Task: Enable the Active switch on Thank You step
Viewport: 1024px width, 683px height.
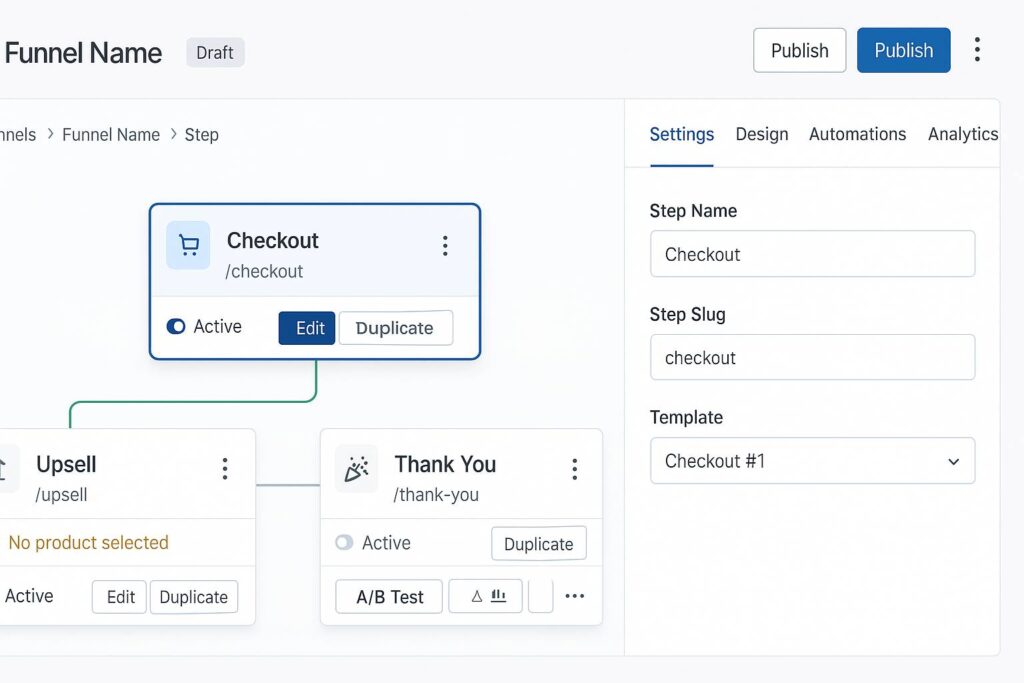Action: tap(344, 543)
